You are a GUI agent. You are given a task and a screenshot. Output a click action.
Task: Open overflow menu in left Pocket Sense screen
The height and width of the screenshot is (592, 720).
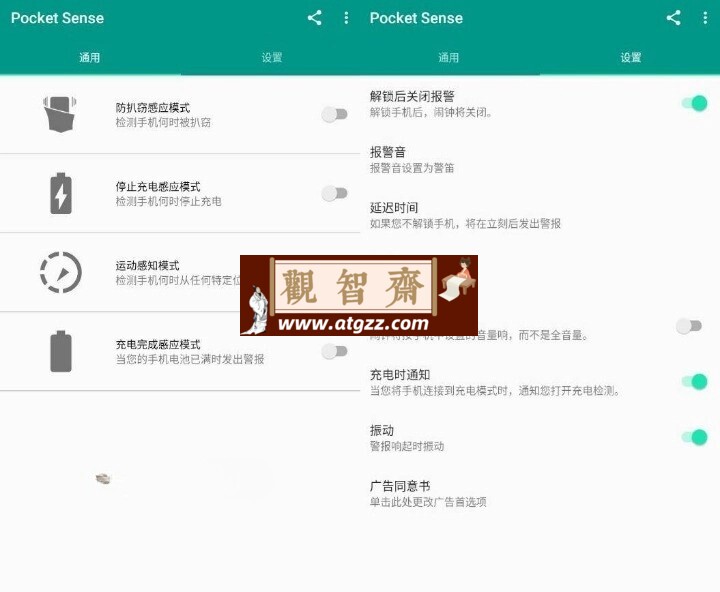[x=346, y=18]
